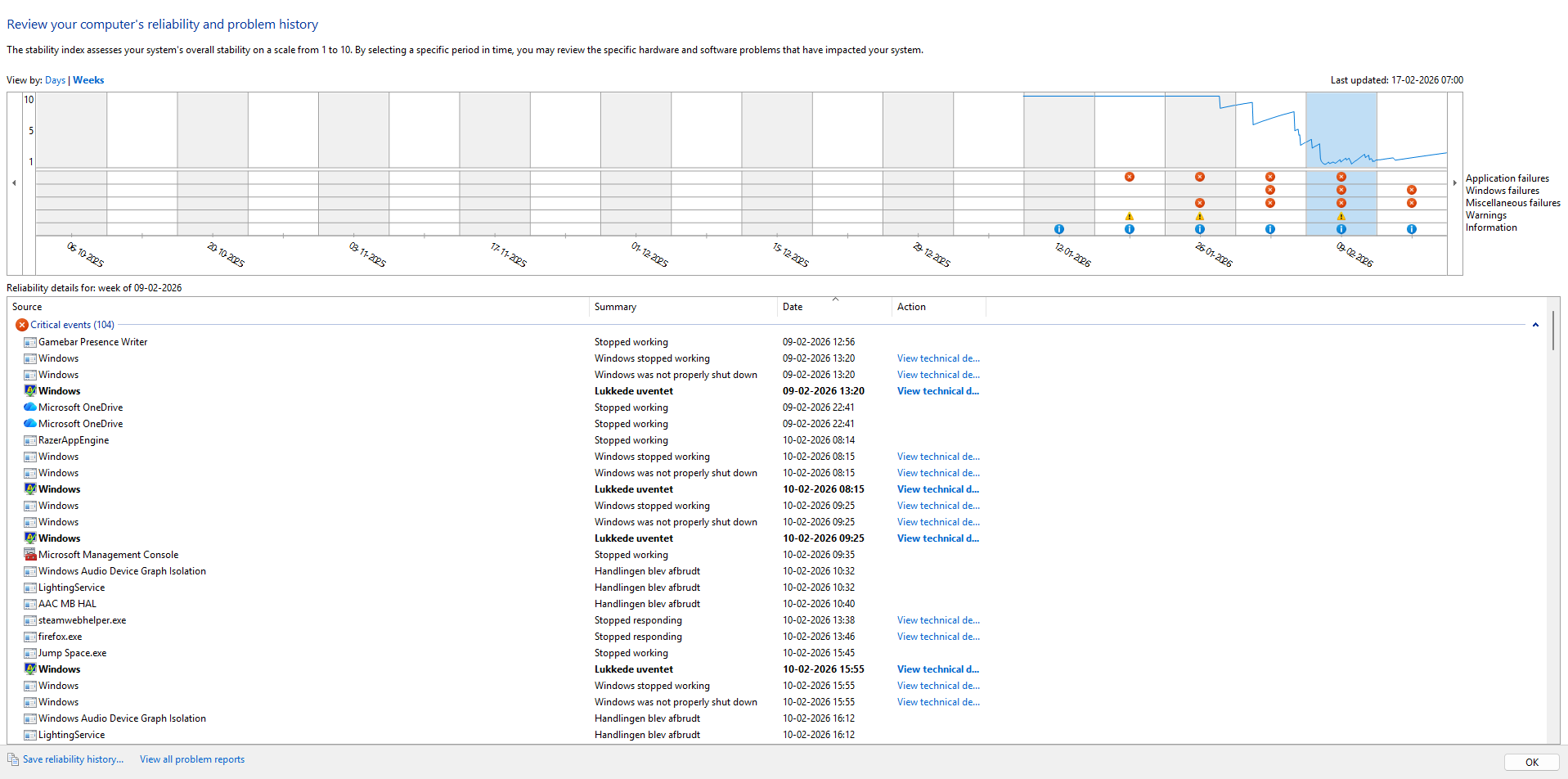1568x779 pixels.
Task: Click the Gamebar Presence Writer row icon
Action: pyautogui.click(x=30, y=342)
